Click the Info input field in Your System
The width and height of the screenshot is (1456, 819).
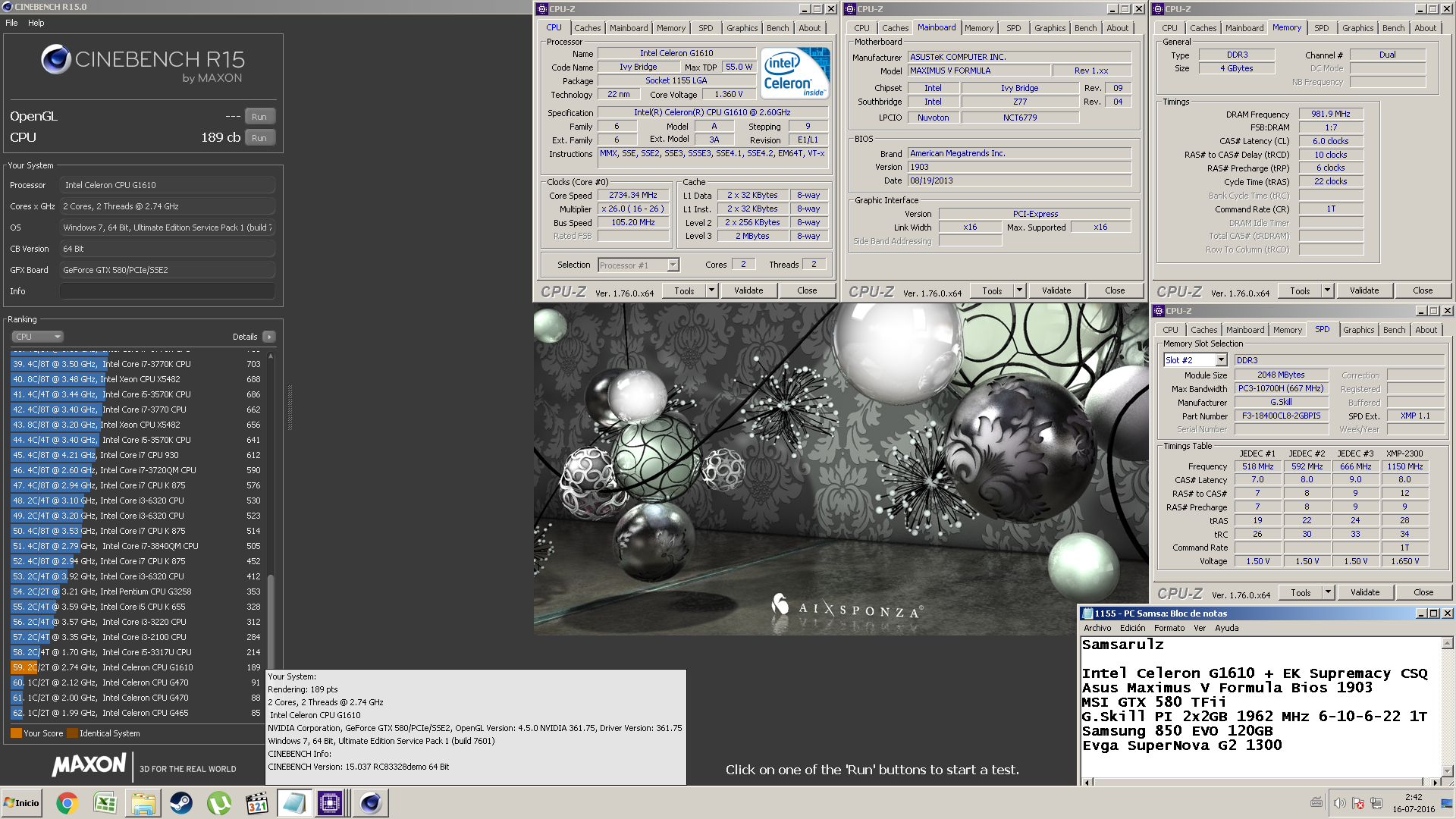pyautogui.click(x=168, y=291)
